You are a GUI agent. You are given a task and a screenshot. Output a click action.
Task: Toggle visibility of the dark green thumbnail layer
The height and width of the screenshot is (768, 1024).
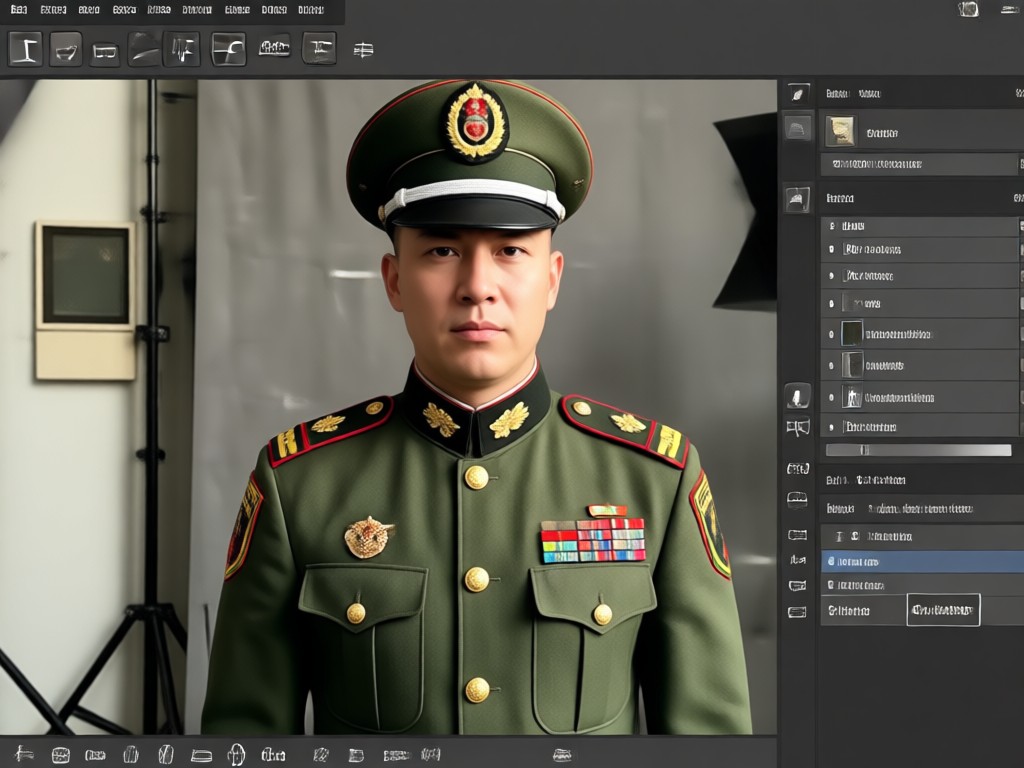831,334
